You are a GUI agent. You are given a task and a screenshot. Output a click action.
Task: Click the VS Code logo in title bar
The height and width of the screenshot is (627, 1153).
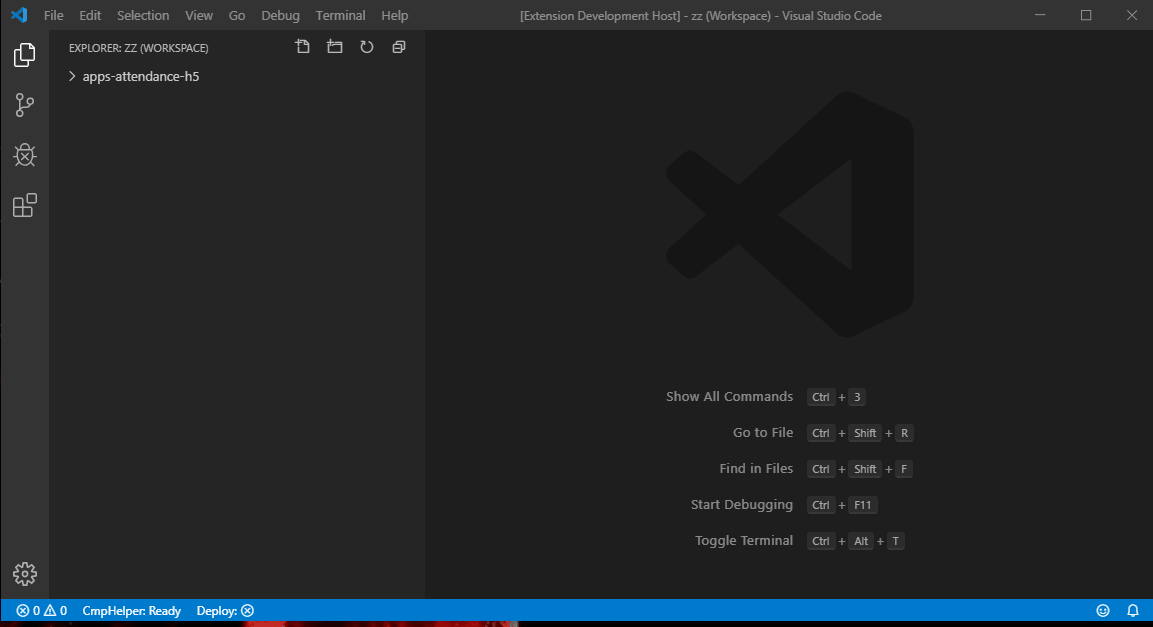pyautogui.click(x=19, y=15)
